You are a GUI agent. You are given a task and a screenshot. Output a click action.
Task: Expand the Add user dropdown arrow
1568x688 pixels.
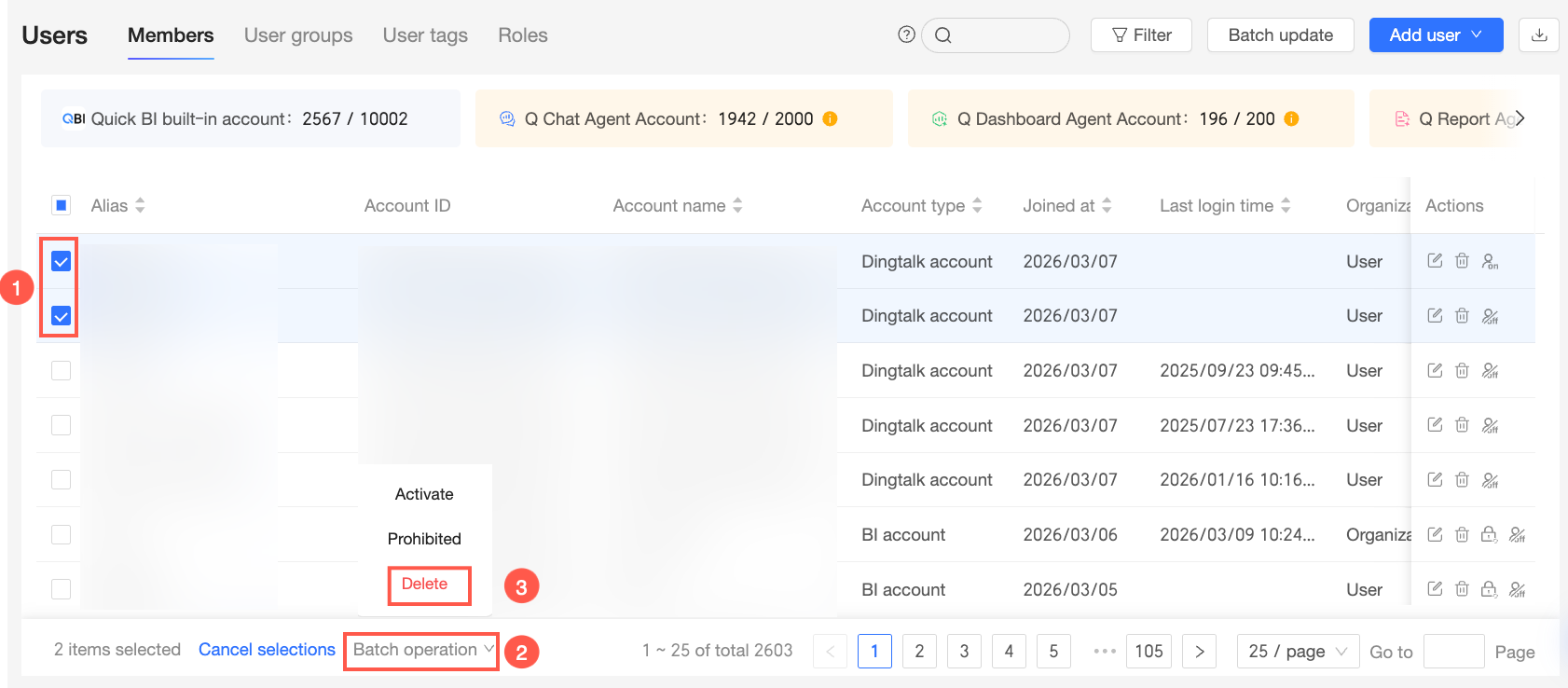(1477, 34)
